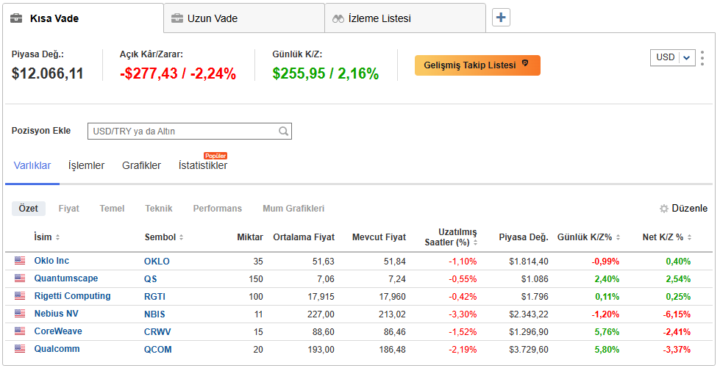Viewport: 720px width, 371px height.
Task: Focus the Pozisyon Ekle search field
Action: pos(189,131)
